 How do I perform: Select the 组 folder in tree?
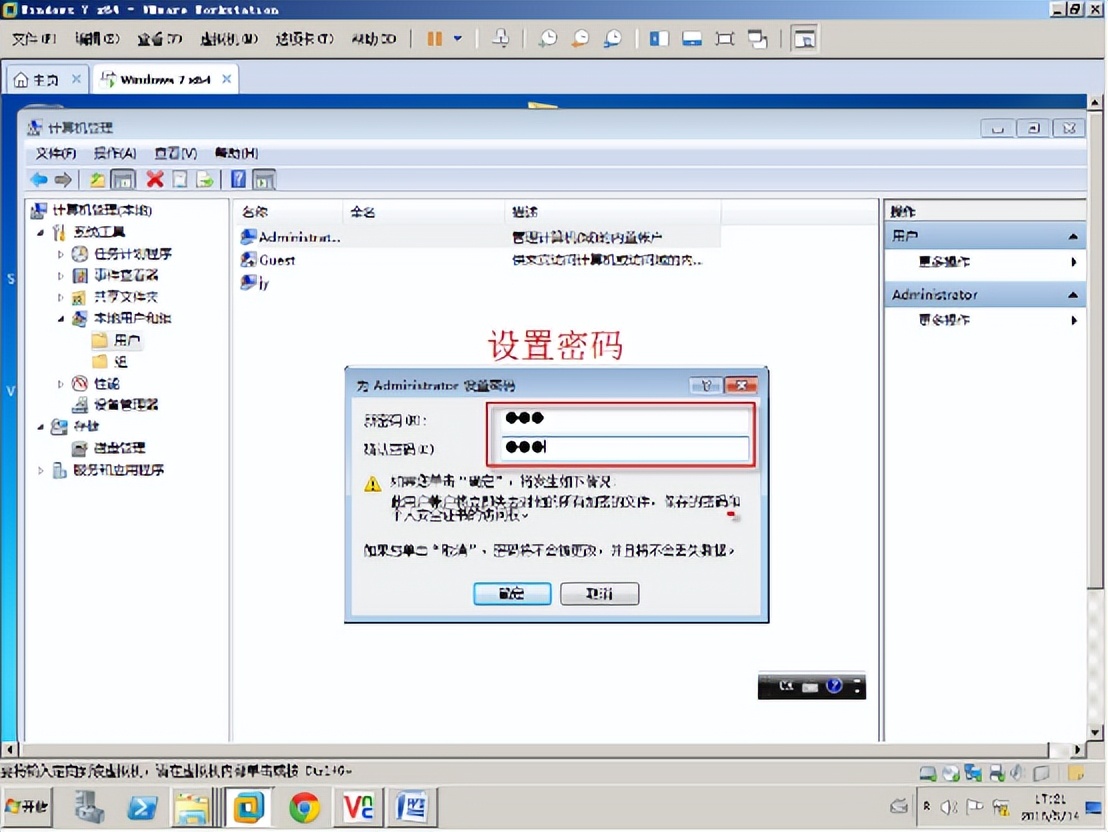[111, 362]
